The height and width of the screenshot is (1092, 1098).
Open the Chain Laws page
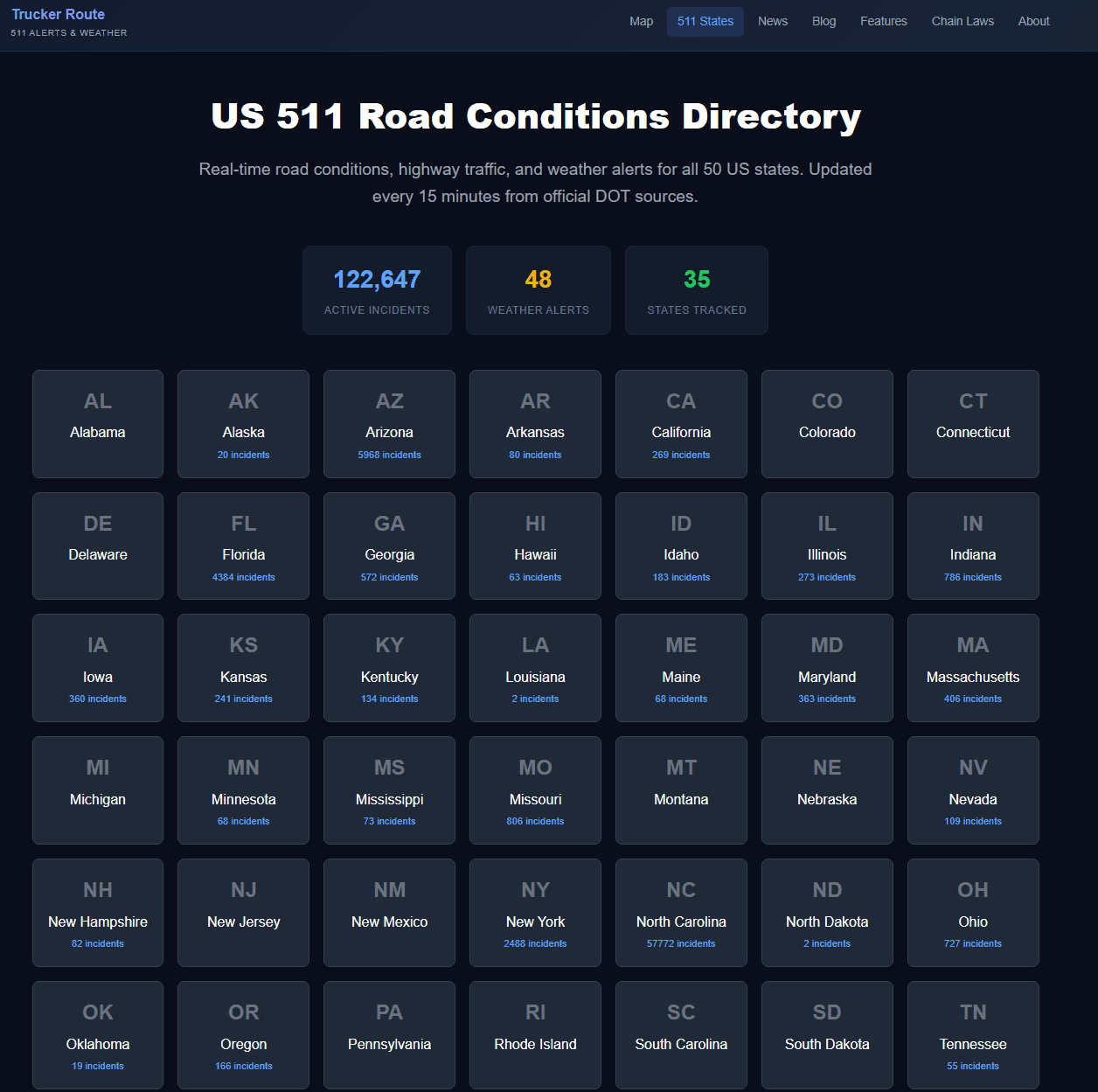[x=962, y=21]
